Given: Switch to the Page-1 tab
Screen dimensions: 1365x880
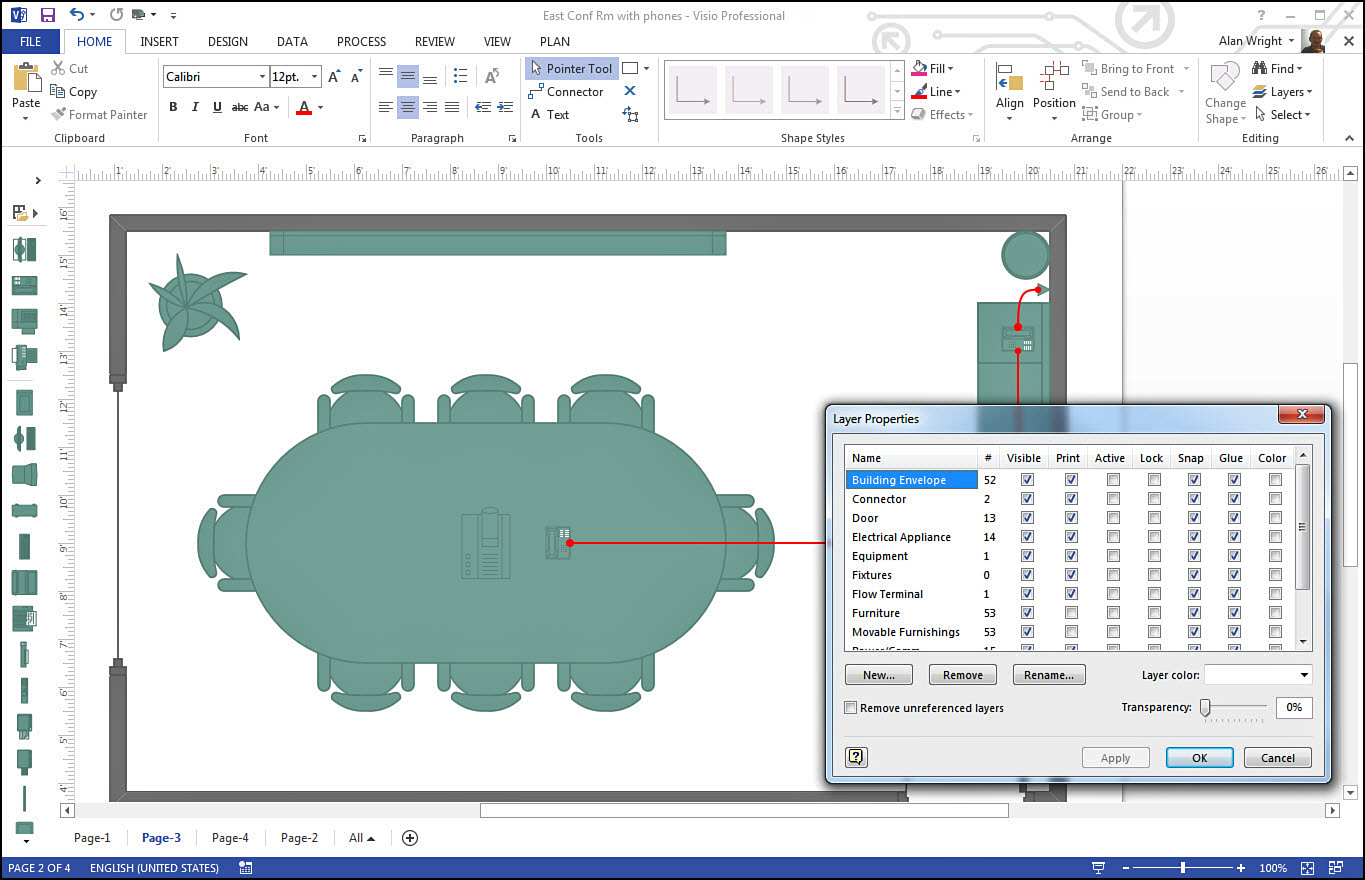Looking at the screenshot, I should click(x=92, y=838).
